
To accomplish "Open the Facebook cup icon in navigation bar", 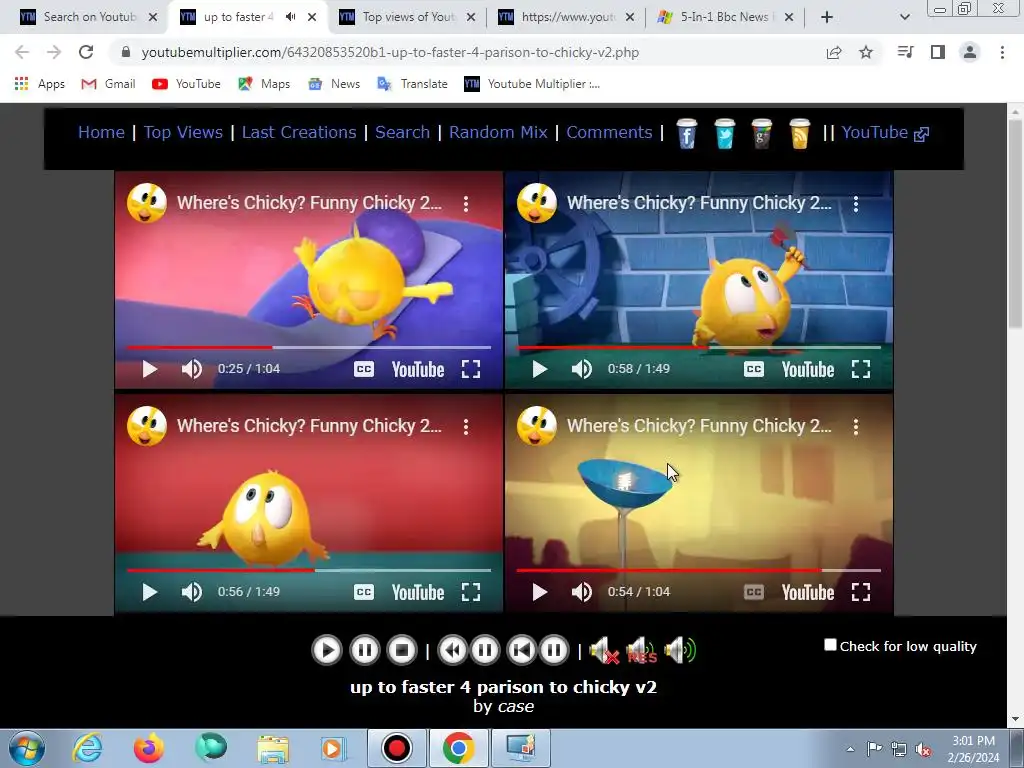I will (x=686, y=134).
